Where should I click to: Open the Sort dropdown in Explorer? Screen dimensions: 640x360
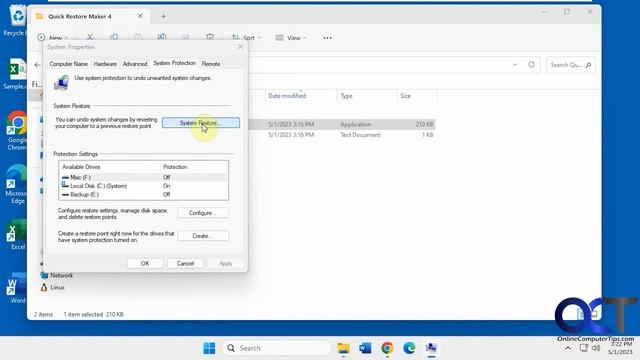coord(247,38)
